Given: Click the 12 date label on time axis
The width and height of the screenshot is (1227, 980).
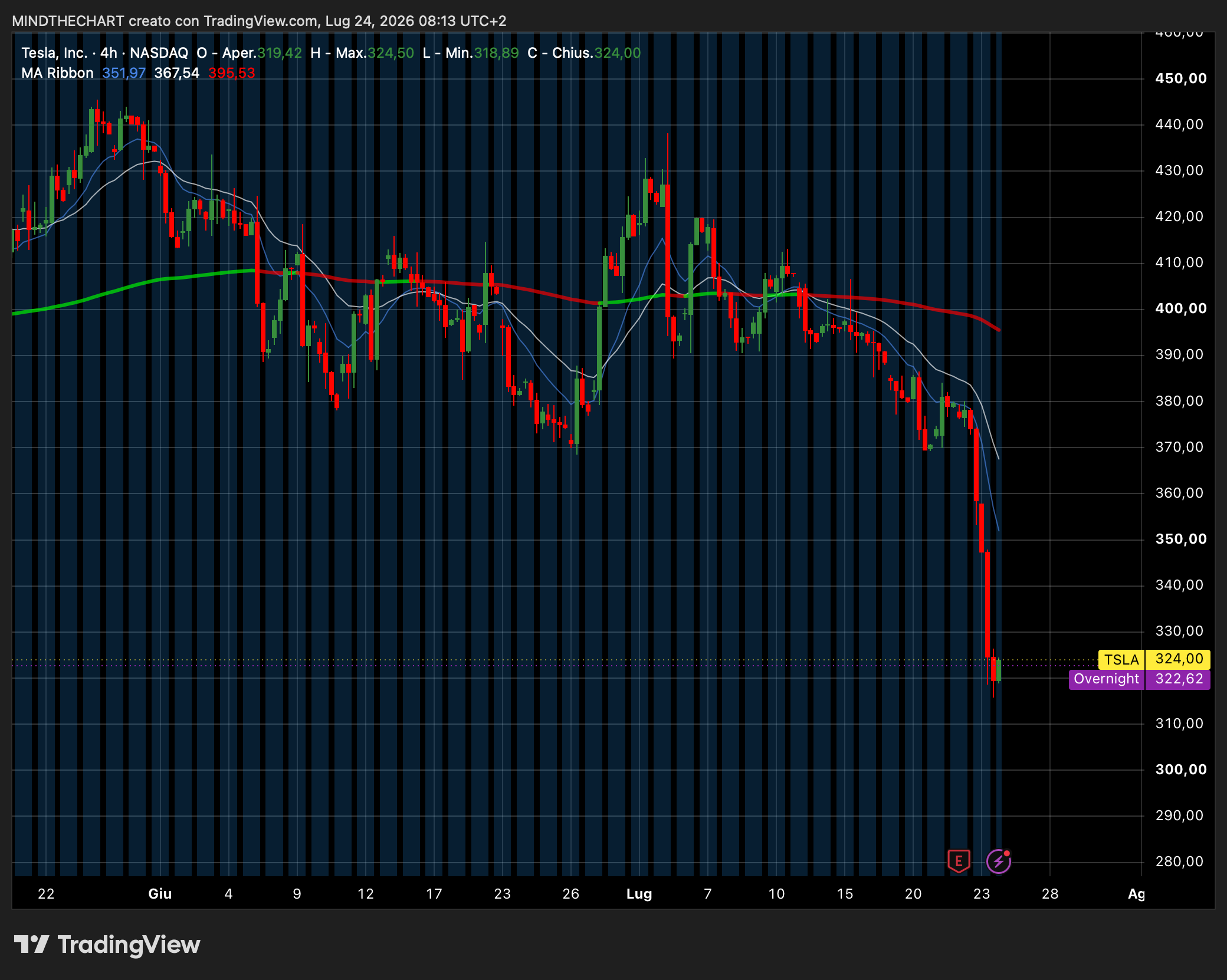Looking at the screenshot, I should (365, 894).
